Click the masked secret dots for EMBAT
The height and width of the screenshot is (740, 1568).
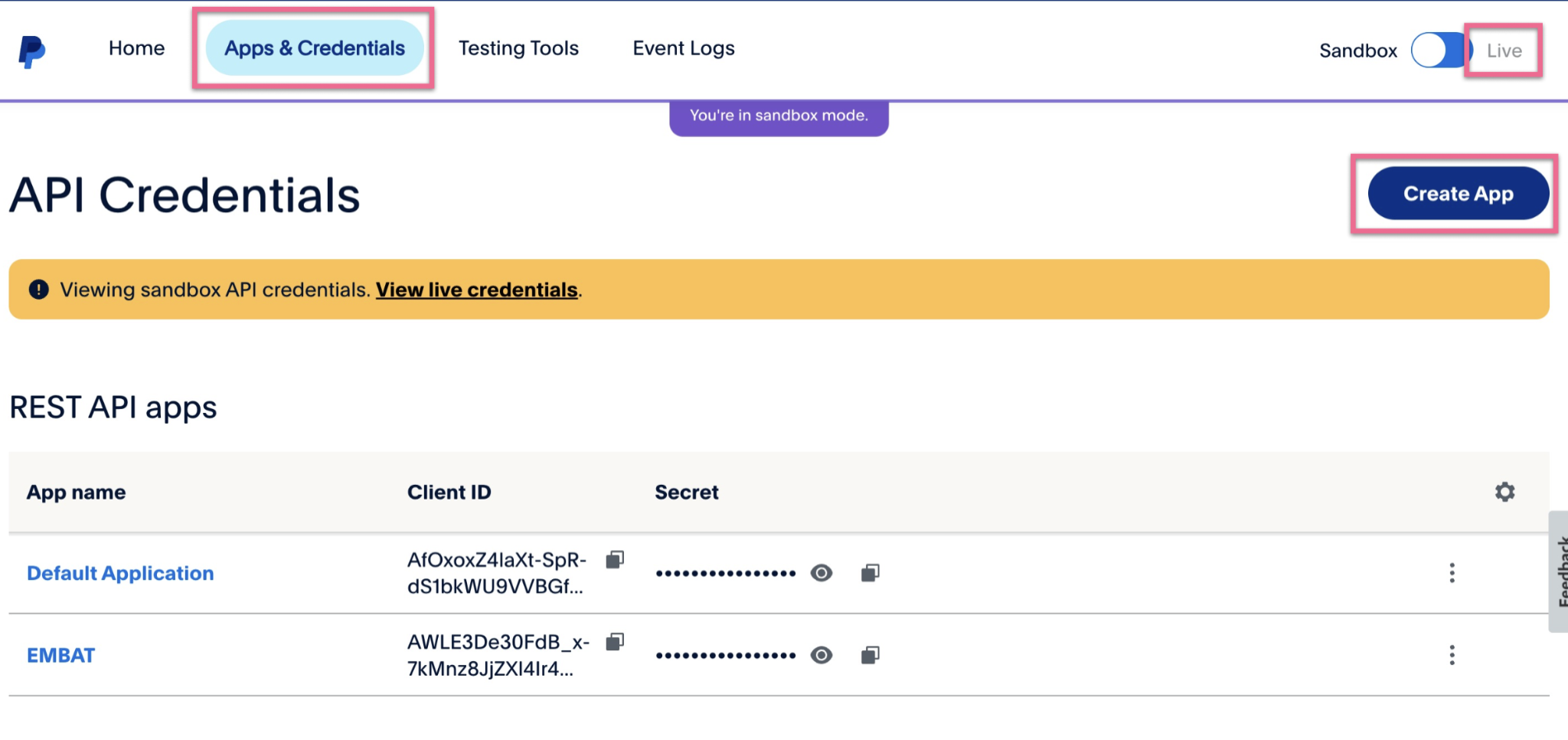click(x=726, y=655)
